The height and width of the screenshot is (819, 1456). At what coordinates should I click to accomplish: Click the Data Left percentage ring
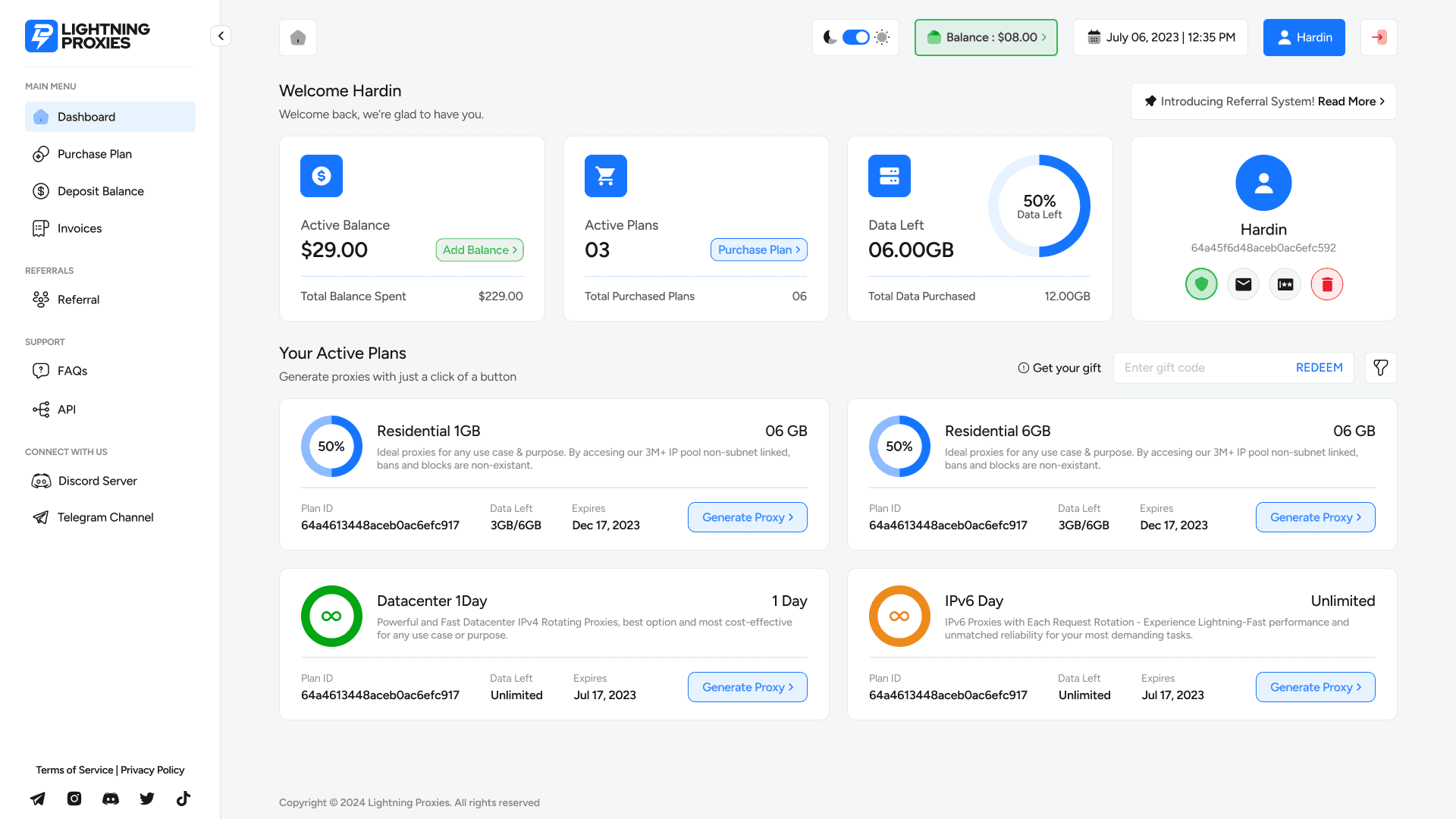(x=1040, y=206)
